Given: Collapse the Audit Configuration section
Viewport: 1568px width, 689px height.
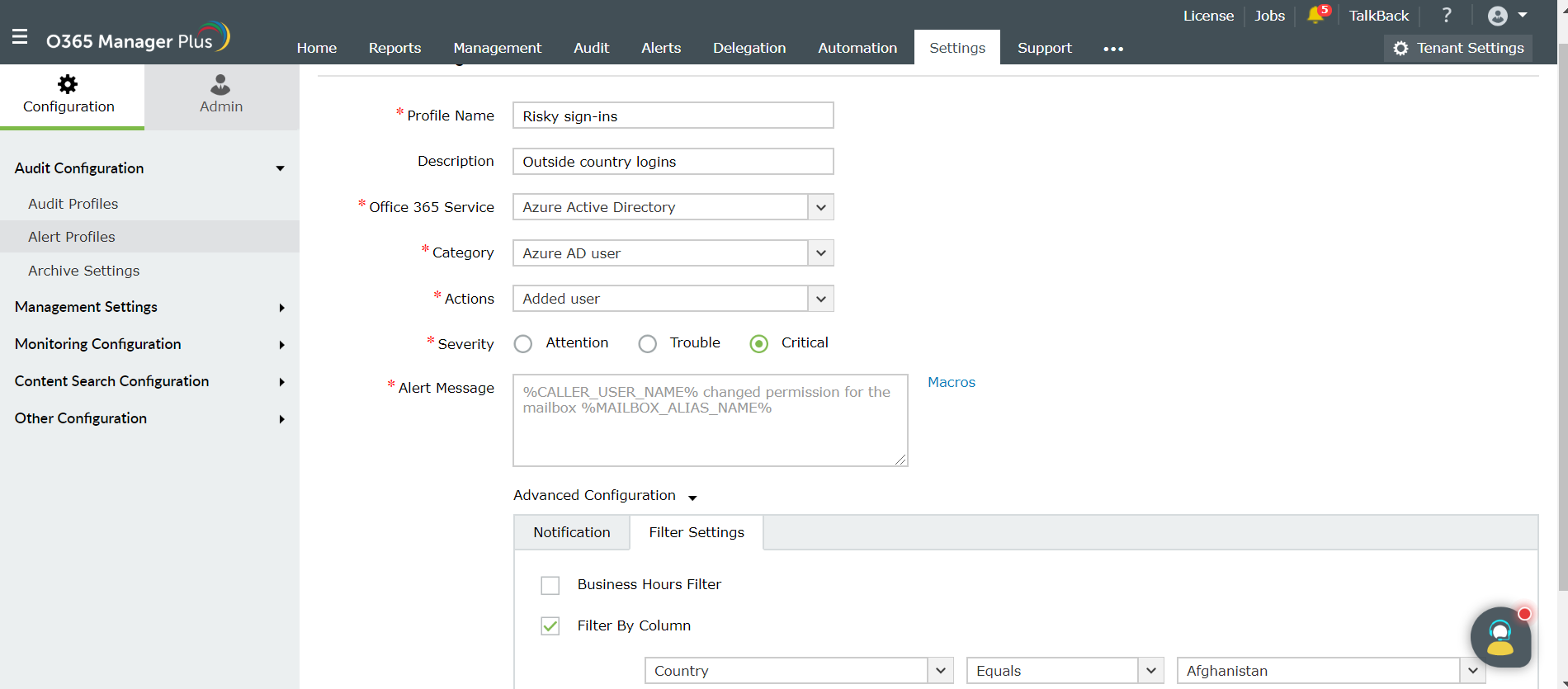Looking at the screenshot, I should 149,168.
